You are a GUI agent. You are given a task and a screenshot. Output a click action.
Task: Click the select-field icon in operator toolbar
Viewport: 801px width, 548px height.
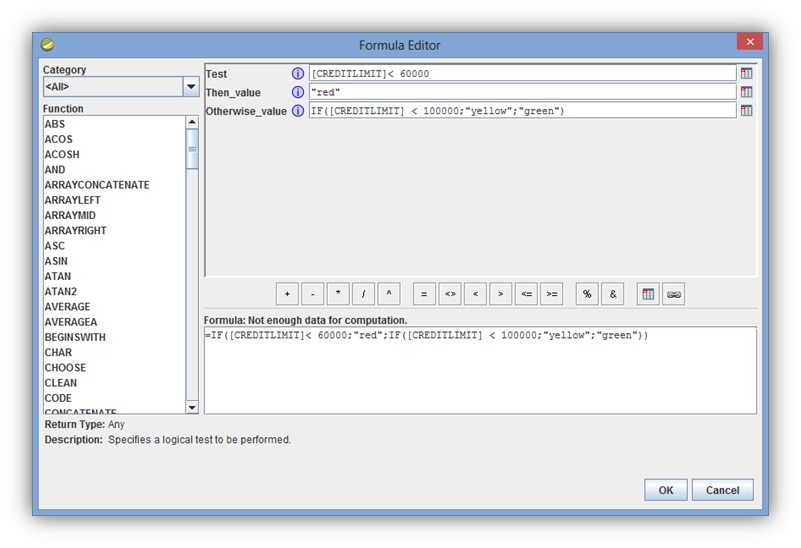(648, 294)
